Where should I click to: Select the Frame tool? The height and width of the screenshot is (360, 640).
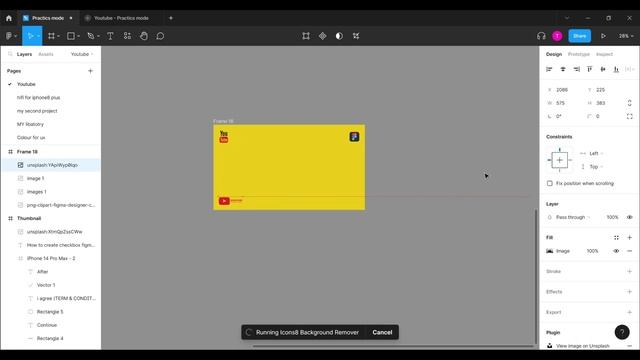51,36
